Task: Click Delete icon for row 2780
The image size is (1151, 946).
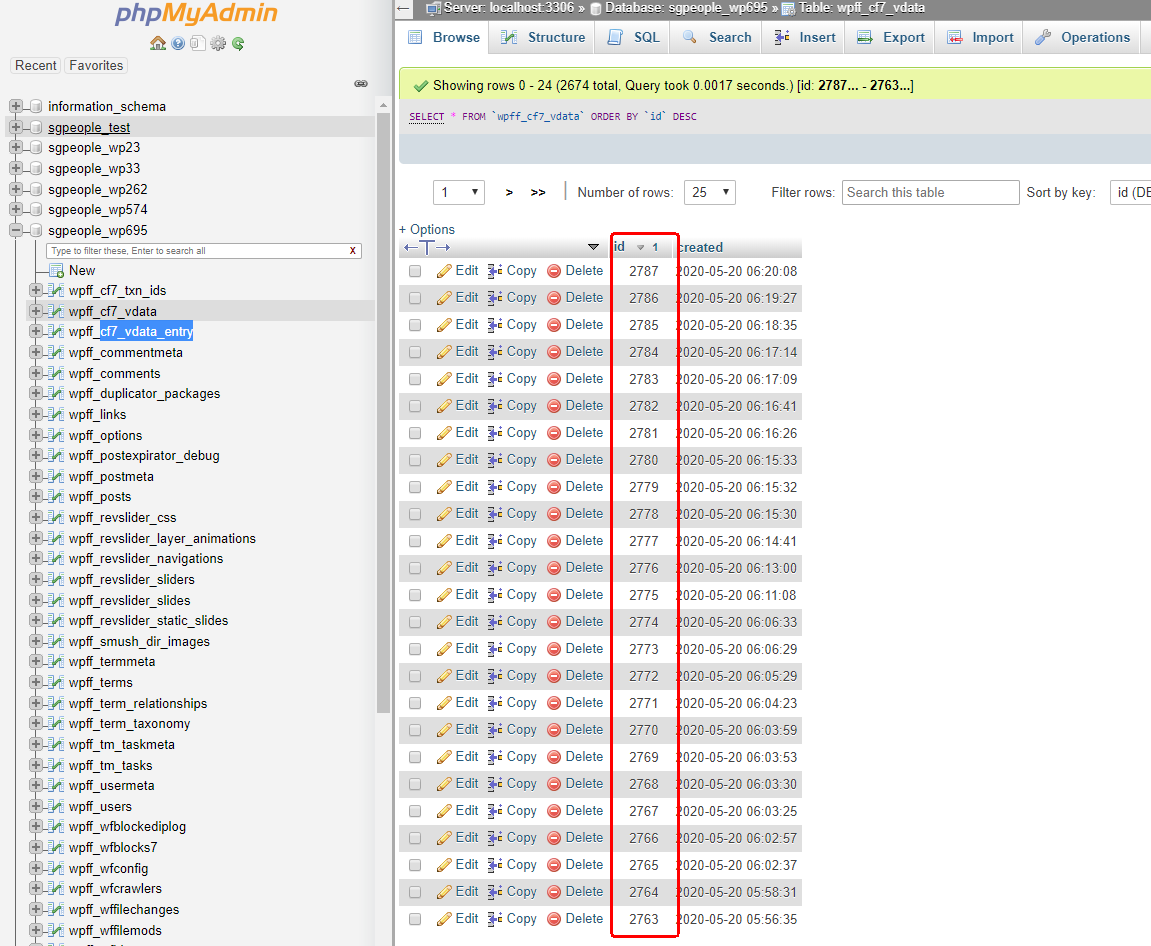Action: point(554,460)
